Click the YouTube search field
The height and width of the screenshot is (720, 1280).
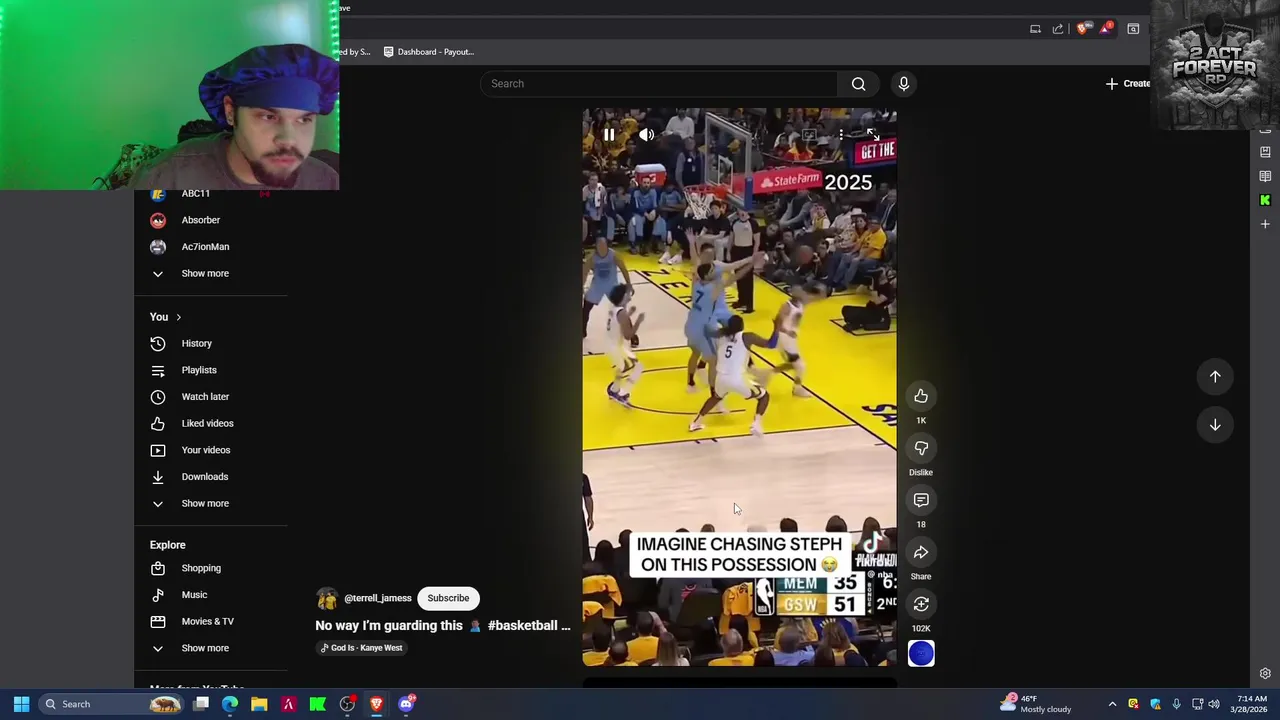[x=659, y=84]
